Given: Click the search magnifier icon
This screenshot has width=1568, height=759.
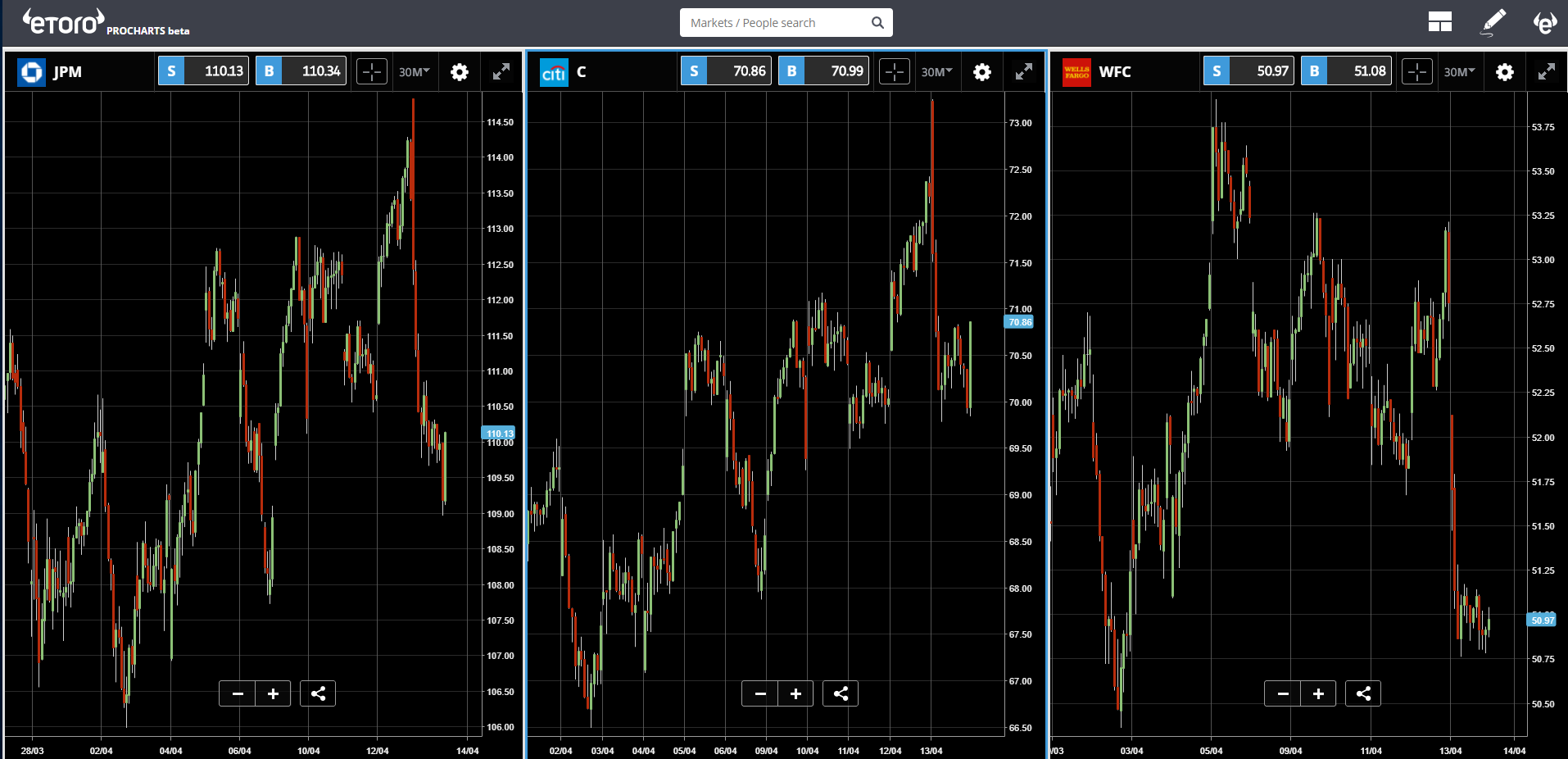Looking at the screenshot, I should (x=877, y=23).
